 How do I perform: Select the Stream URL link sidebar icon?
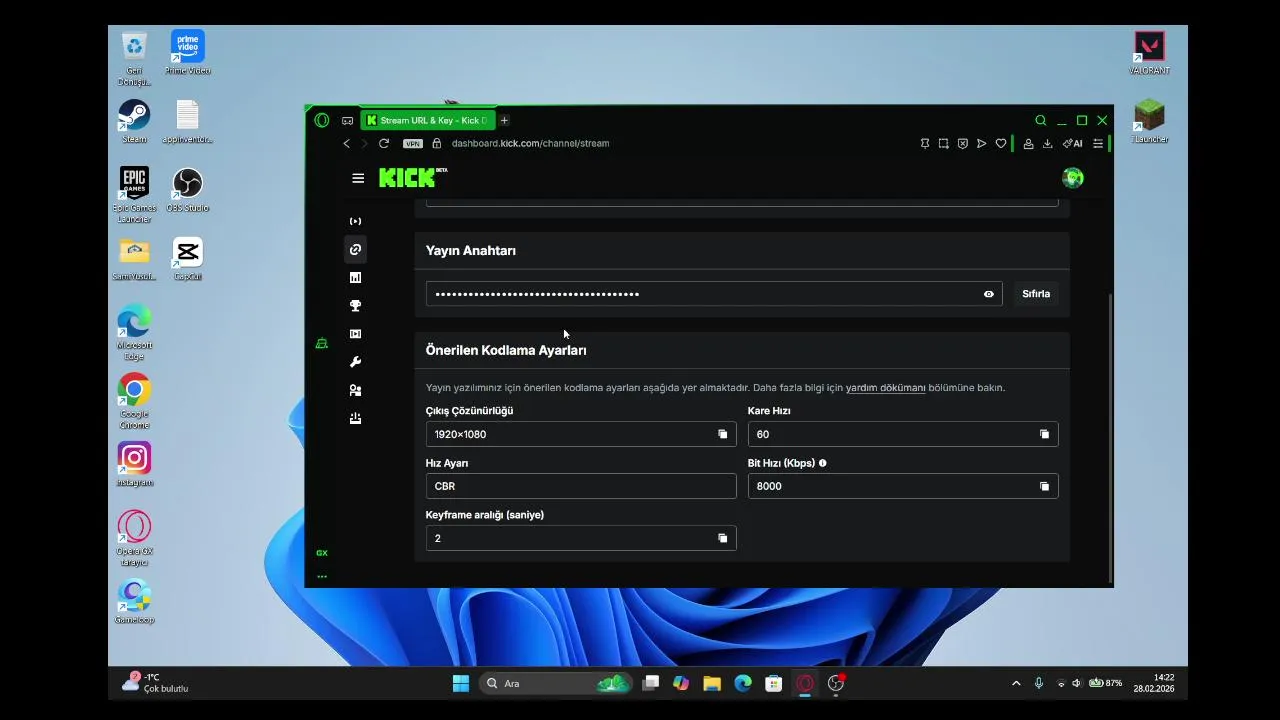tap(355, 249)
